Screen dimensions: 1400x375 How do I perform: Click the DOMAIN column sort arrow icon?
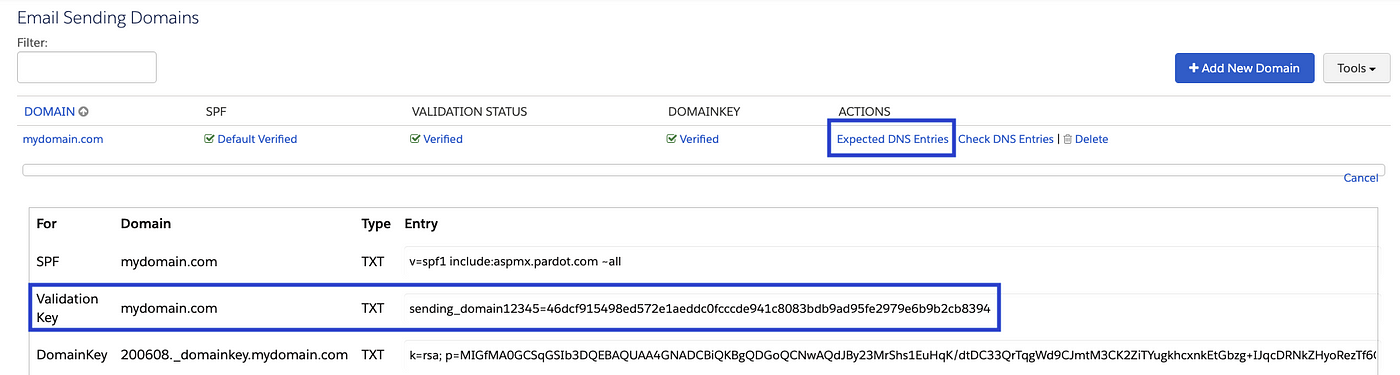pyautogui.click(x=84, y=112)
